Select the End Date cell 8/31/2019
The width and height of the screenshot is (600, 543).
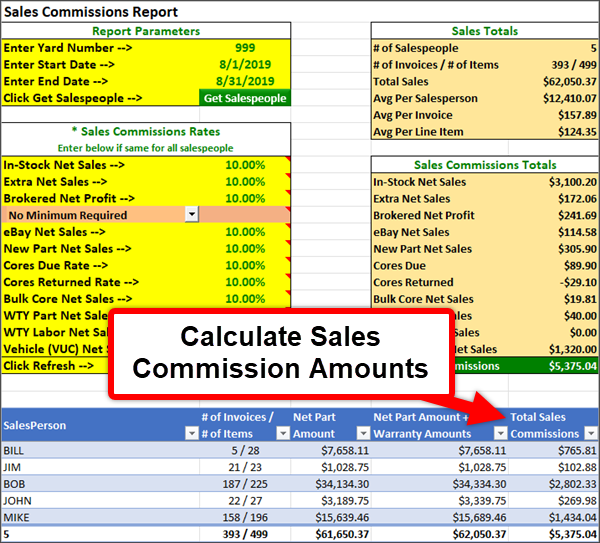click(245, 81)
